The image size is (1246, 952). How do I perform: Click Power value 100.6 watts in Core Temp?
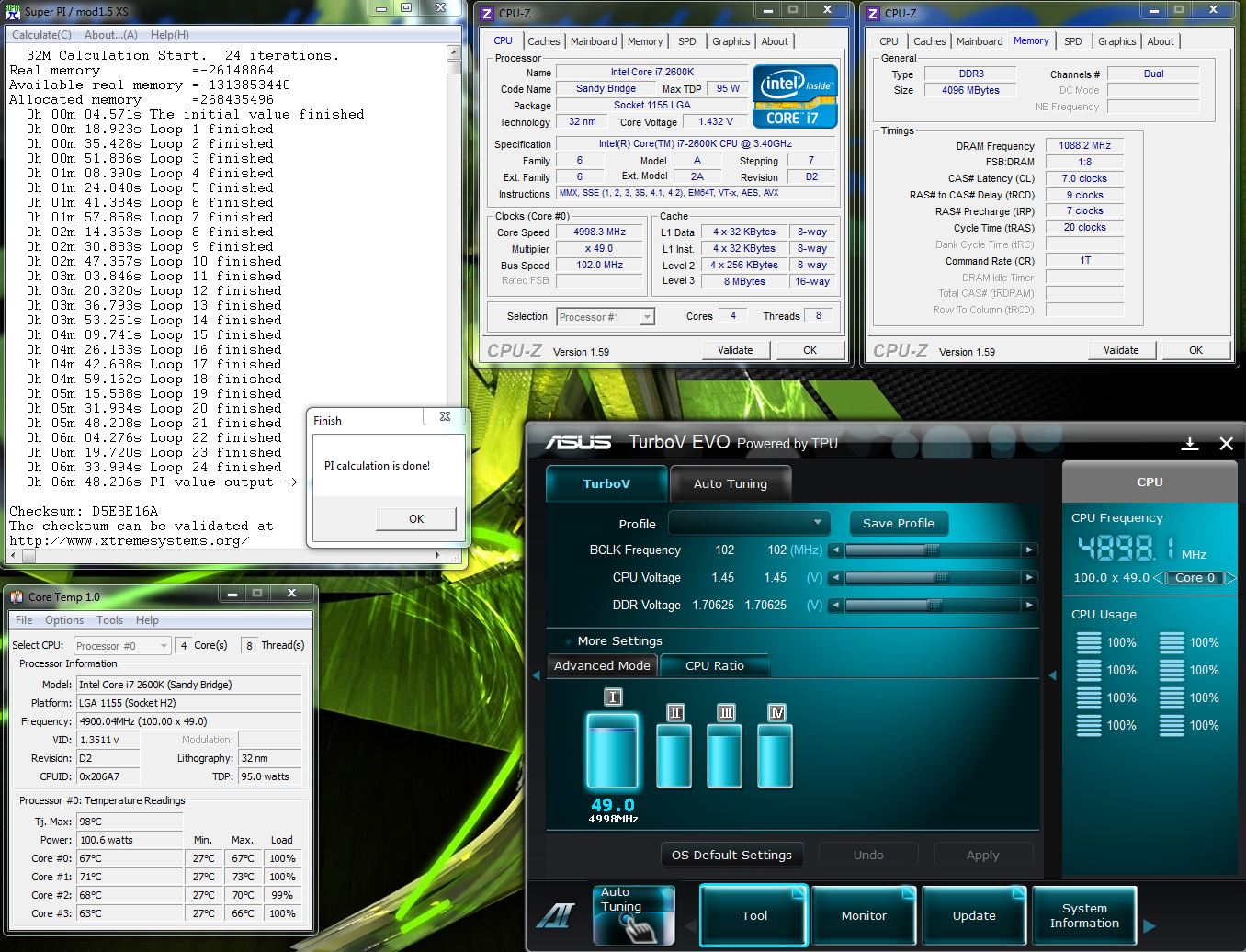pyautogui.click(x=130, y=840)
